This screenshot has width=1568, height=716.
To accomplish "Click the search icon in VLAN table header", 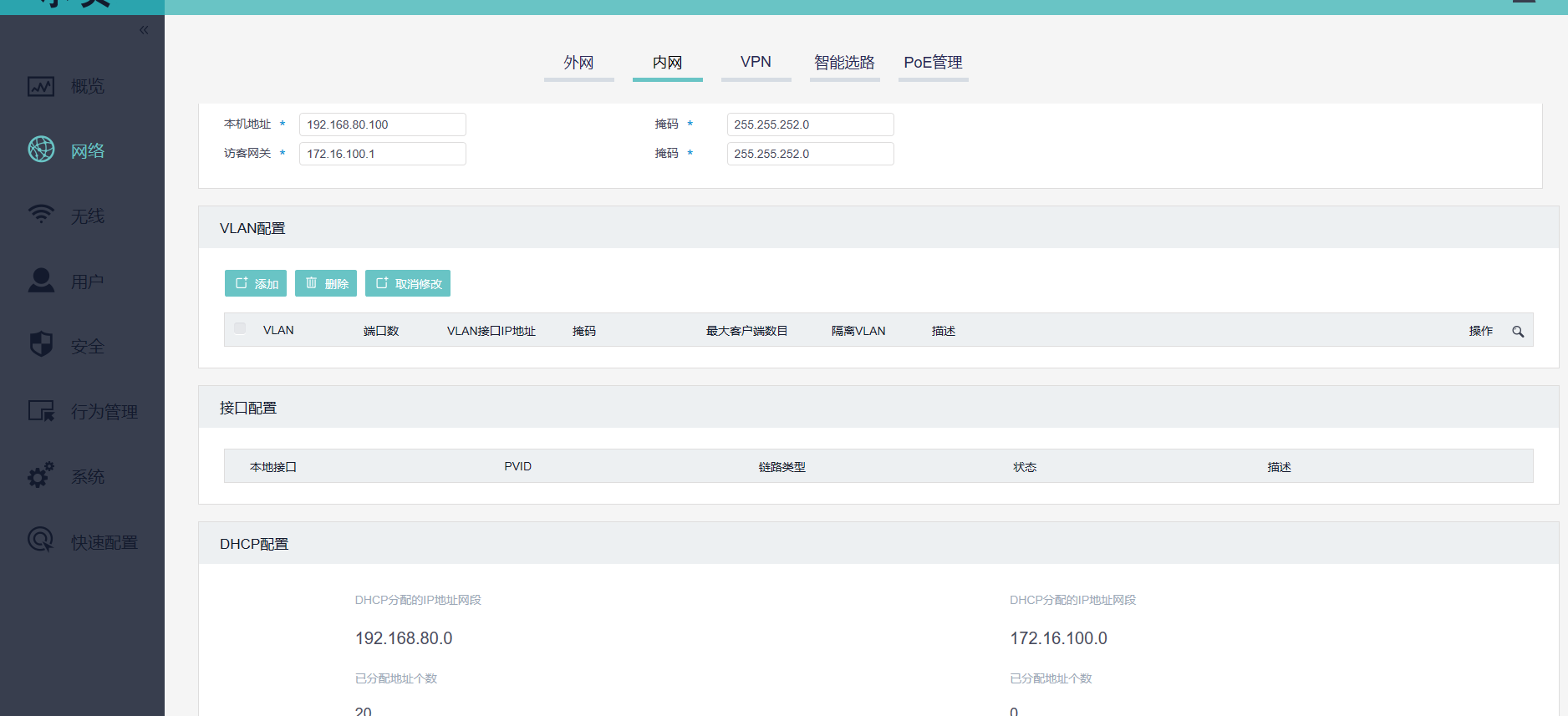I will (x=1518, y=332).
